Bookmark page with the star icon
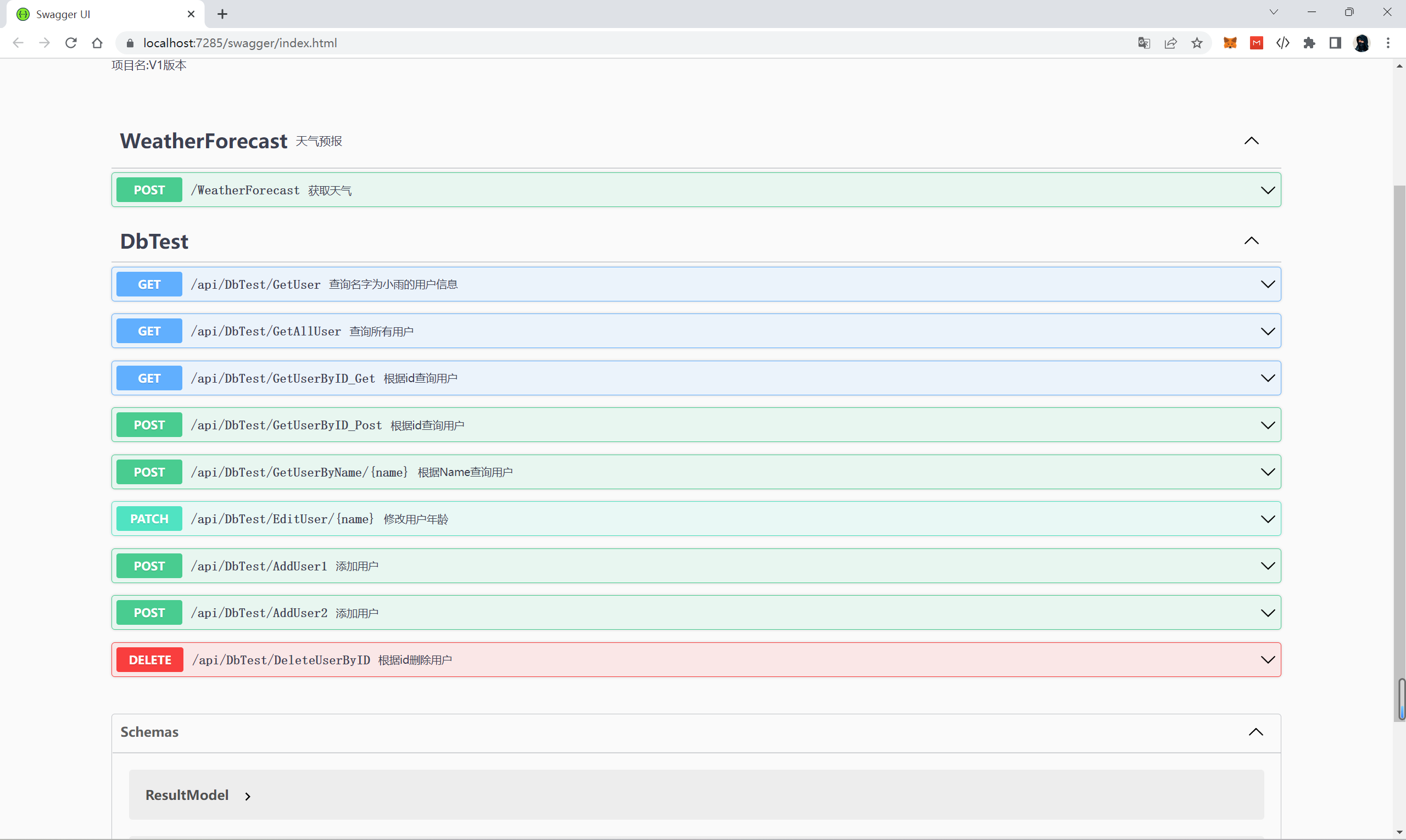Viewport: 1406px width, 840px height. (x=1197, y=43)
